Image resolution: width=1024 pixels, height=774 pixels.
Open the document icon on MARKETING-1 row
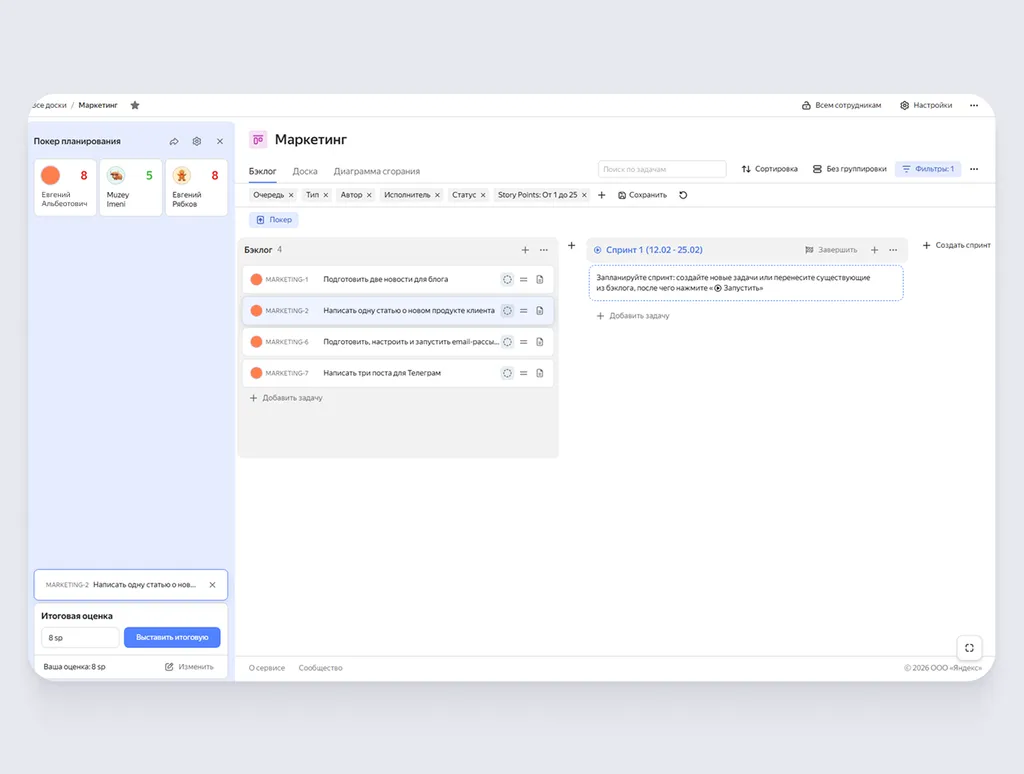point(540,280)
